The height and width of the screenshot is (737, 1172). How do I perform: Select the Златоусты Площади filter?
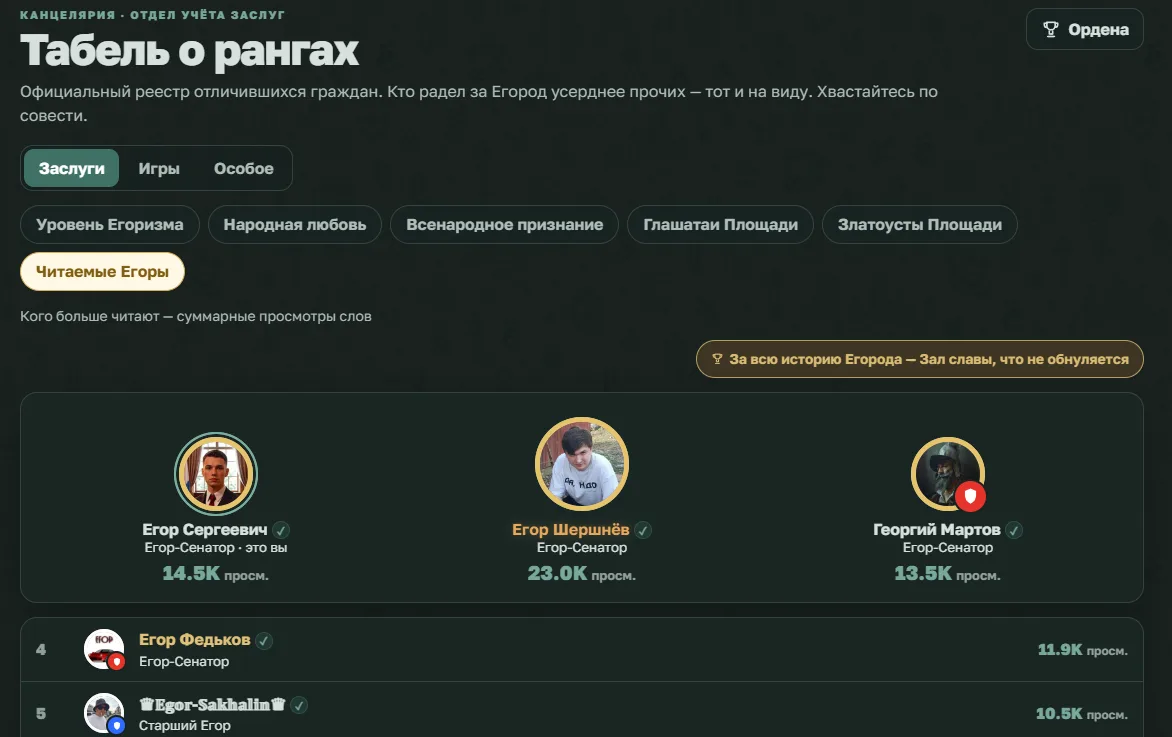tap(919, 224)
